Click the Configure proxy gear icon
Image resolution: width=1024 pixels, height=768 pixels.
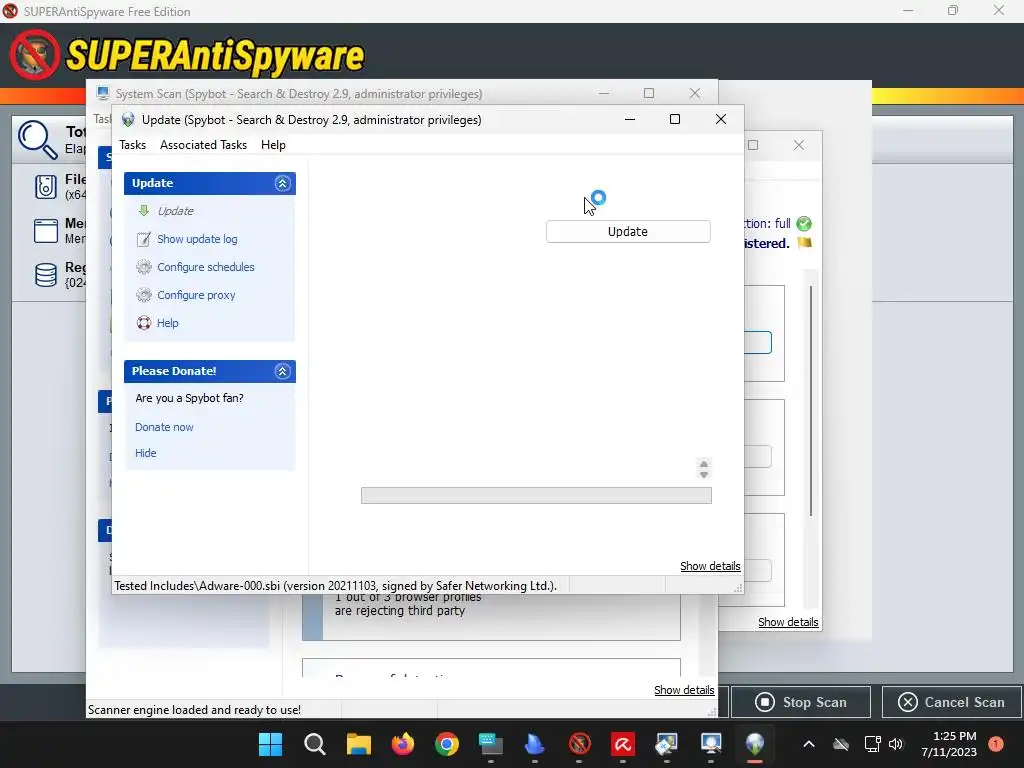coord(144,295)
